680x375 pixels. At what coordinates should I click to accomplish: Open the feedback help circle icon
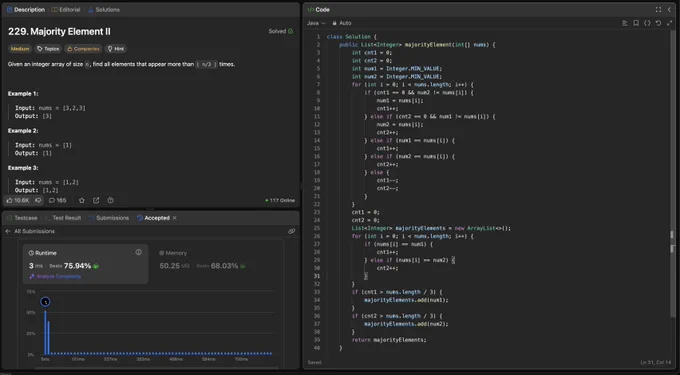(111, 200)
